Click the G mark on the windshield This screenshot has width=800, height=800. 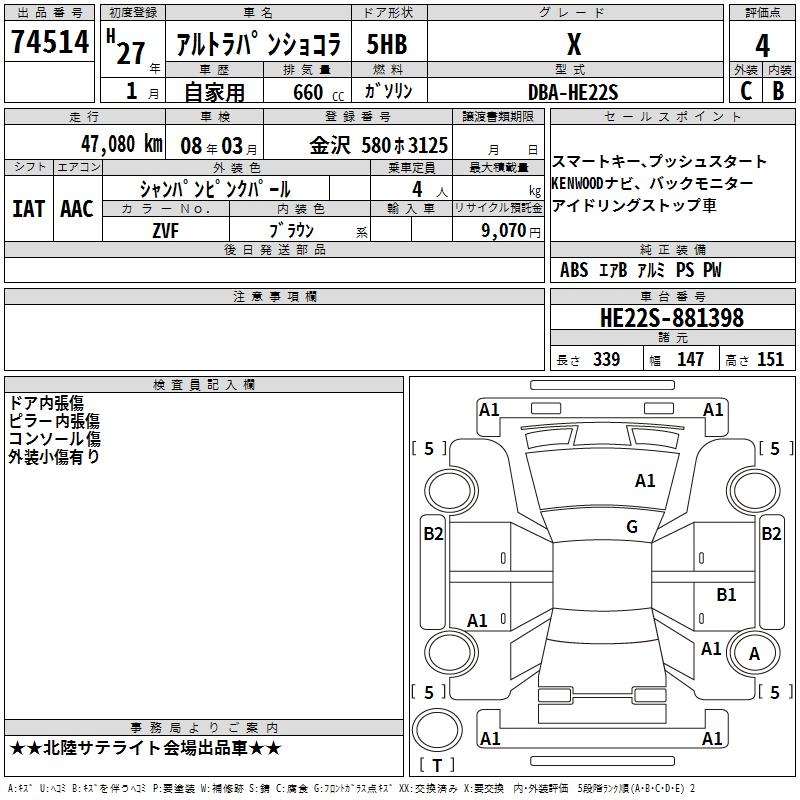632,527
